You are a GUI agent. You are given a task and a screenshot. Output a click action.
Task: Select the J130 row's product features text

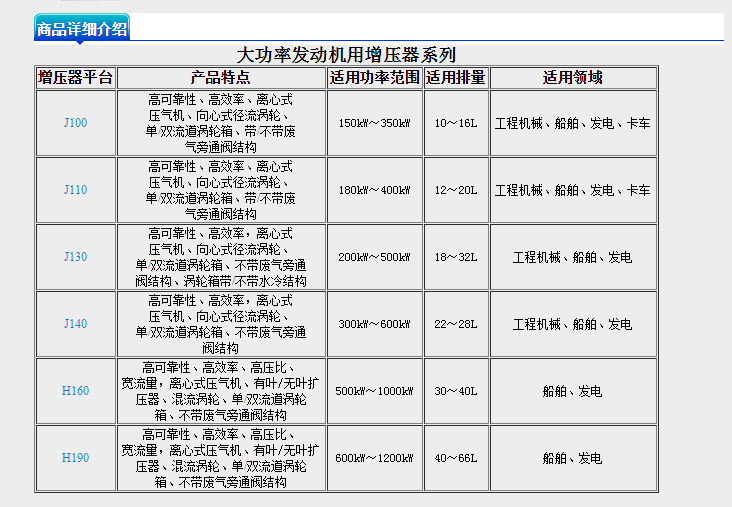[221, 257]
